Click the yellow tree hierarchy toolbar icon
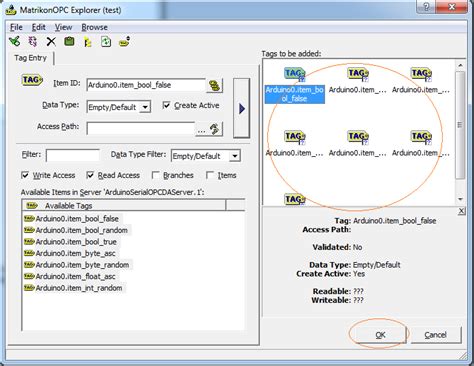 (x=88, y=42)
